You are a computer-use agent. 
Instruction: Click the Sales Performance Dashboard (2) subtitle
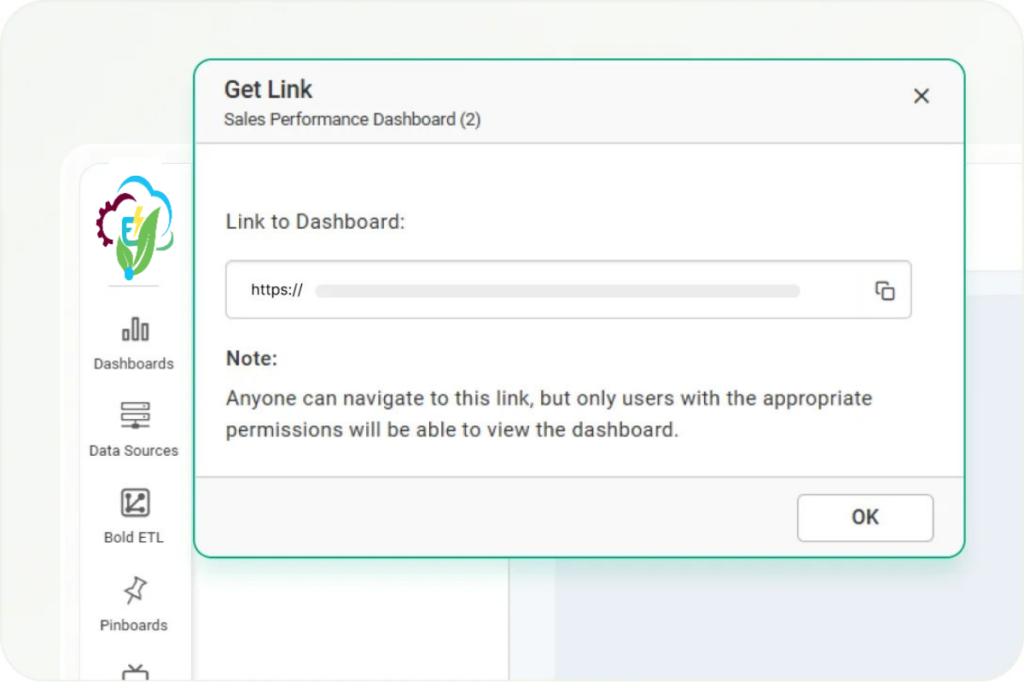(352, 120)
